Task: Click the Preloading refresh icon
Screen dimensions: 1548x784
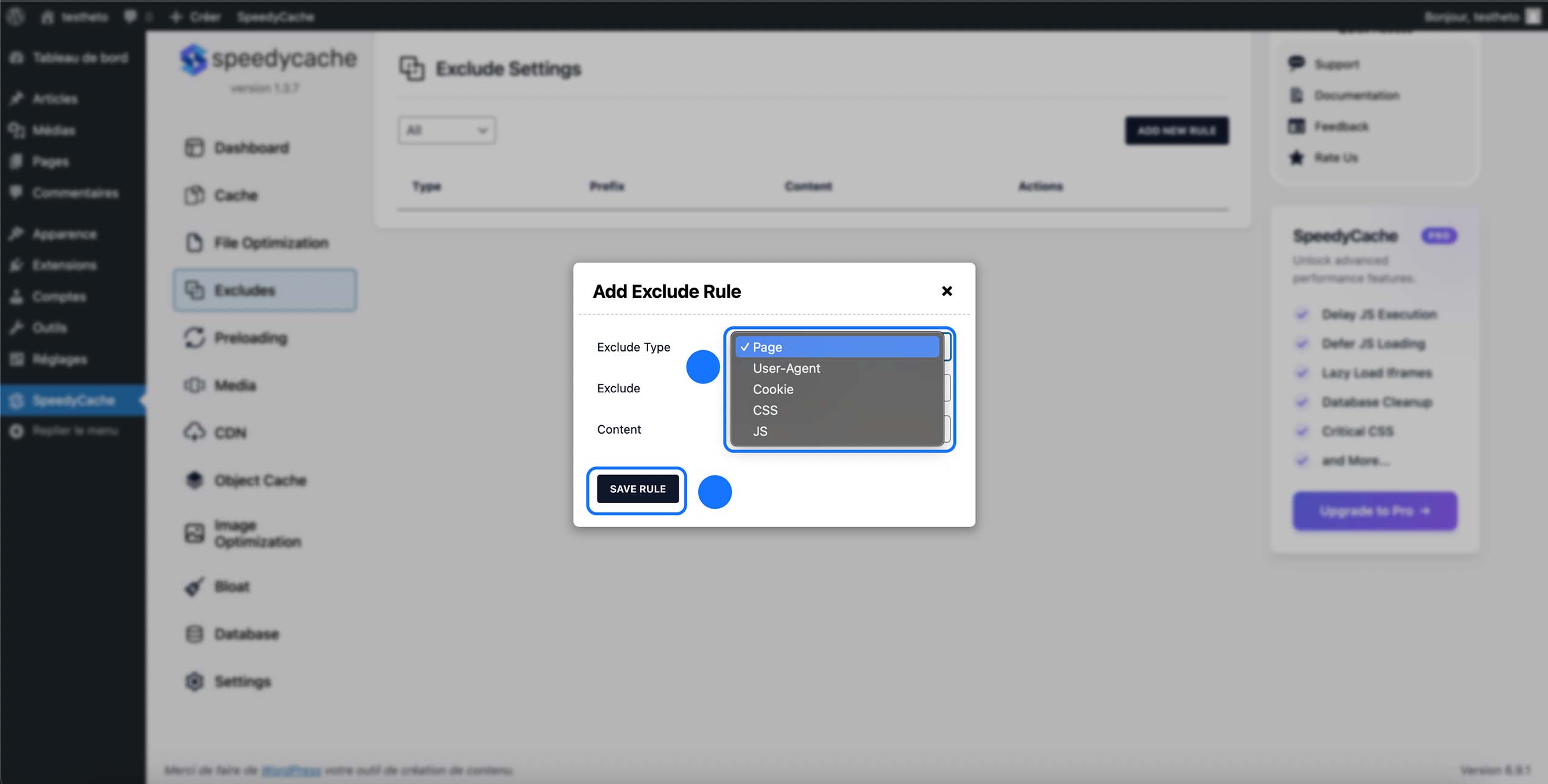Action: coord(194,337)
